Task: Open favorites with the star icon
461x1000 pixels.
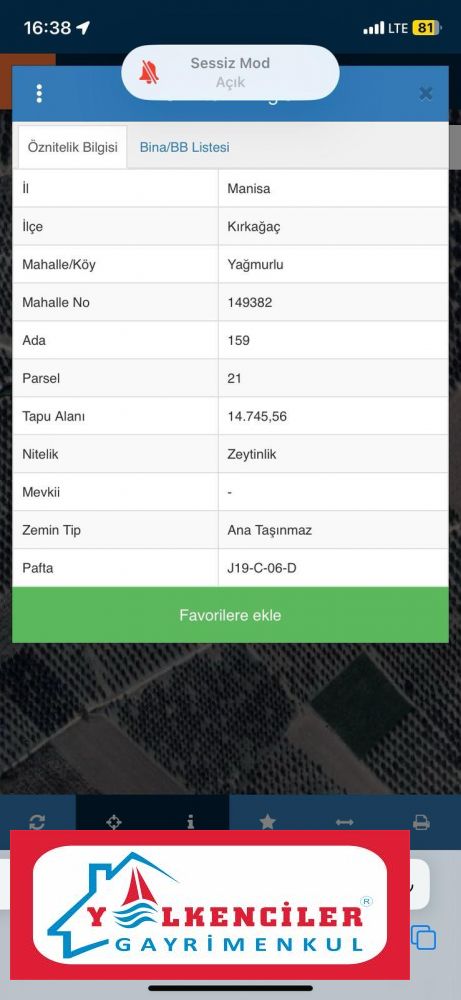Action: point(267,821)
